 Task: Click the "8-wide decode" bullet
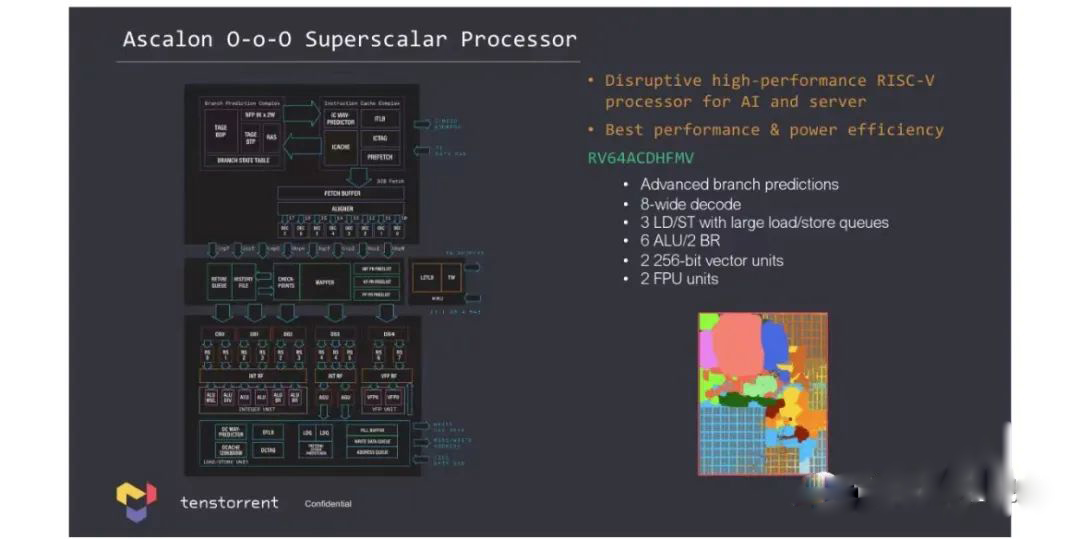(690, 204)
